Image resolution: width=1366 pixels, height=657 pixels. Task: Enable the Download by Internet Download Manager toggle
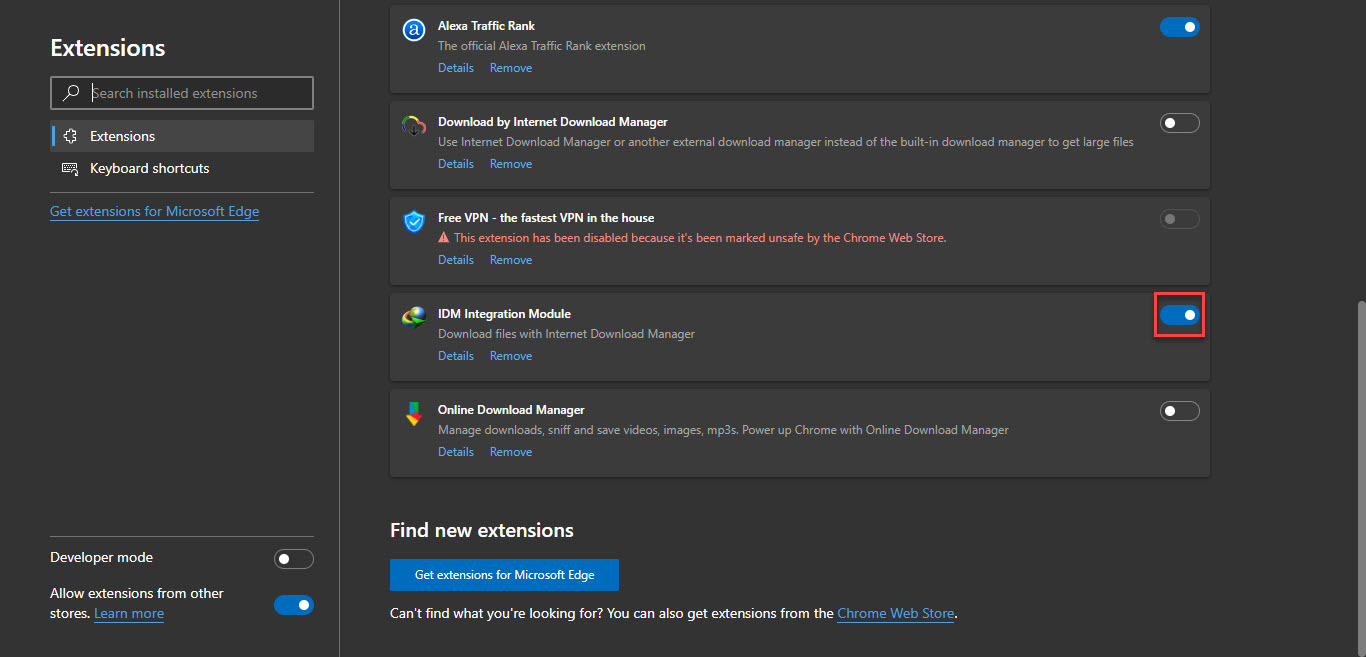point(1179,123)
